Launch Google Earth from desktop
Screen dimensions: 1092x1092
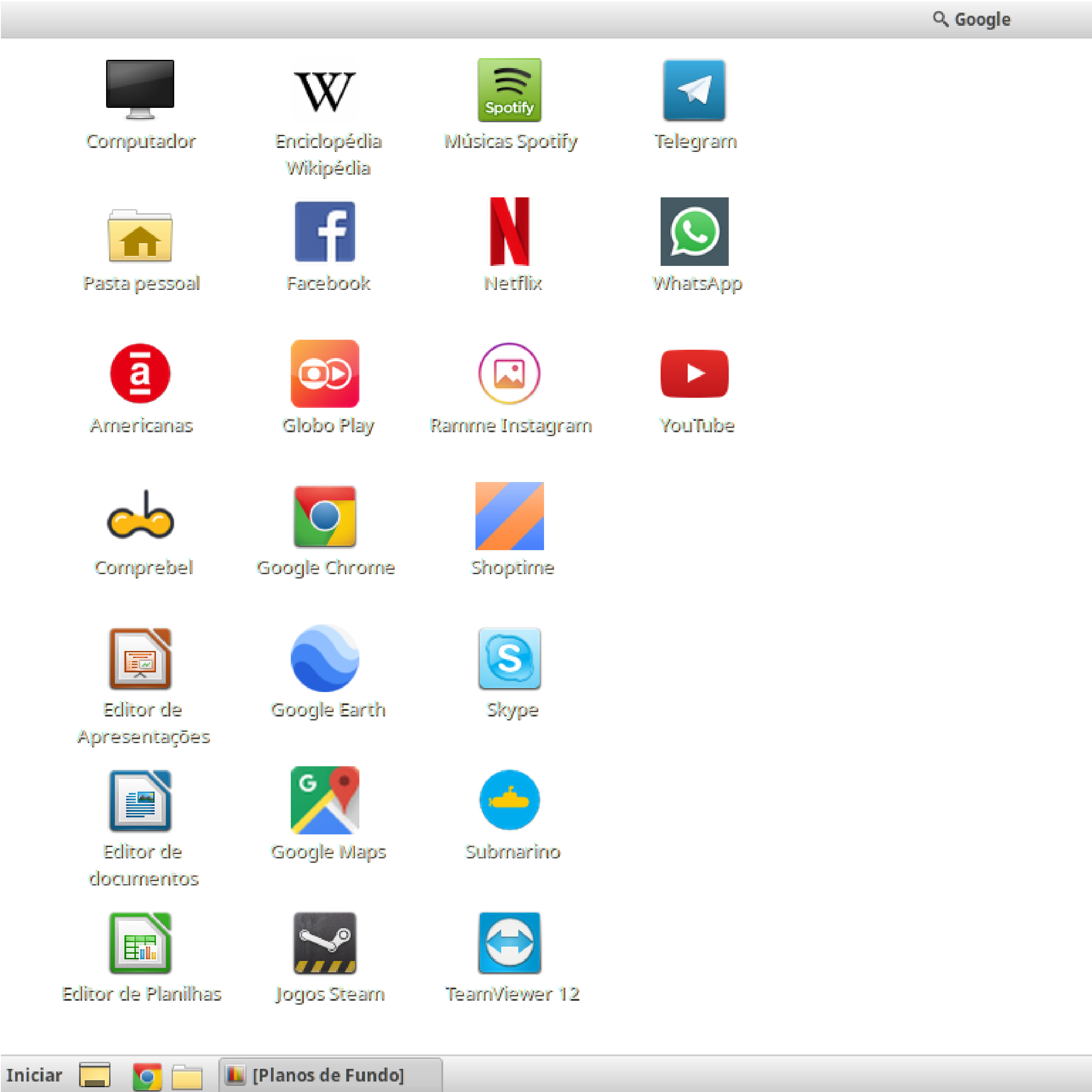(325, 658)
